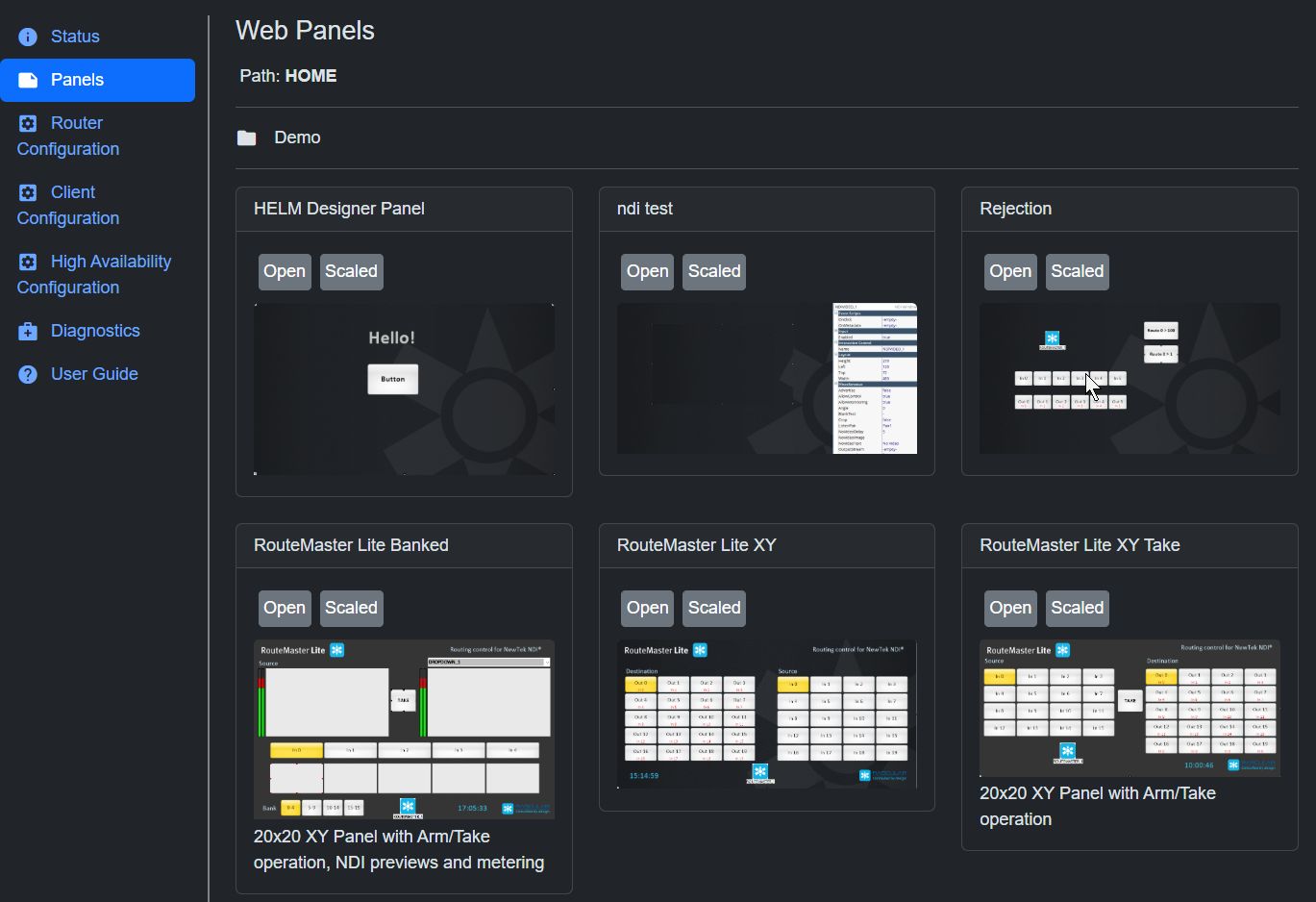Screen dimensions: 1316x902
Task: Open the Demo folder
Action: [297, 138]
